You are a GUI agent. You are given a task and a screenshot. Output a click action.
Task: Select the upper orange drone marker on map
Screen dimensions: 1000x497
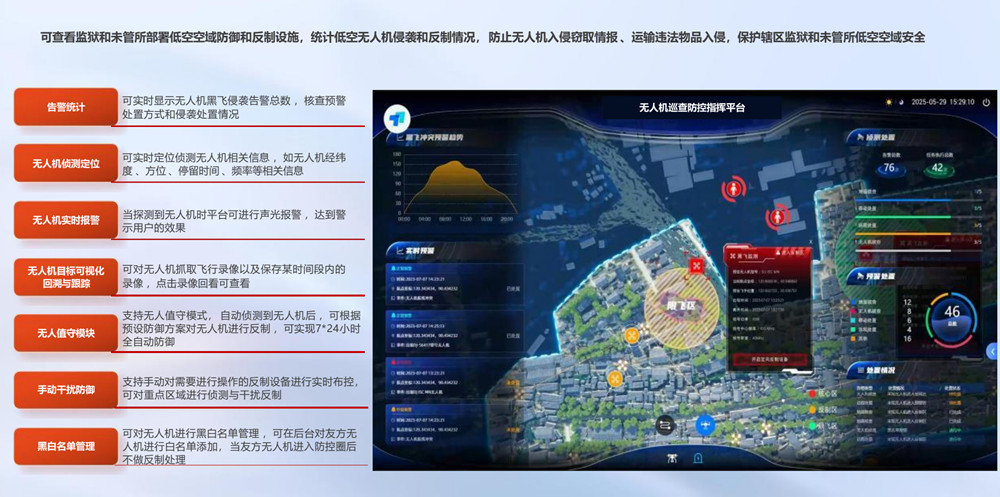click(632, 334)
